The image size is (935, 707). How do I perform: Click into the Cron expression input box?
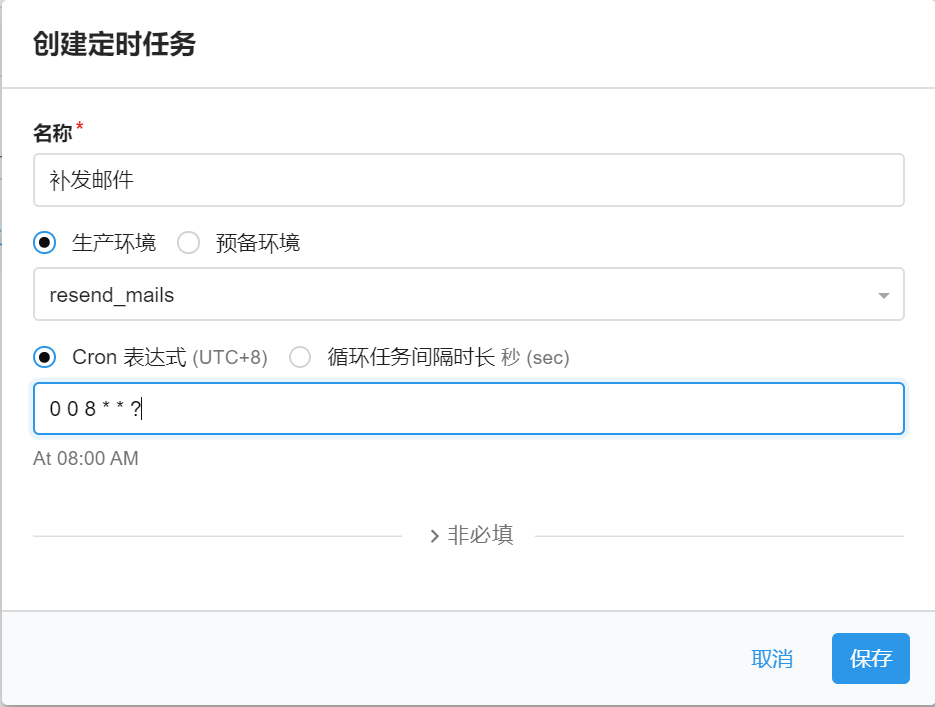point(468,408)
